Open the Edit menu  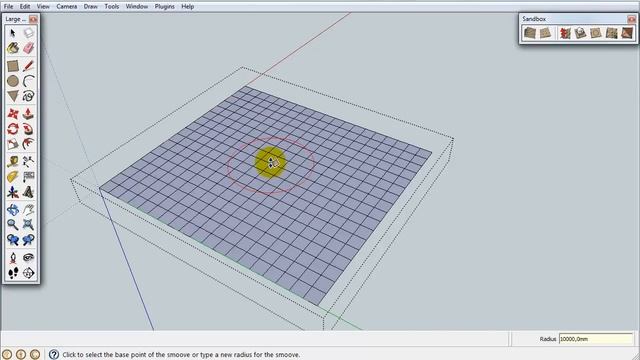(x=25, y=7)
